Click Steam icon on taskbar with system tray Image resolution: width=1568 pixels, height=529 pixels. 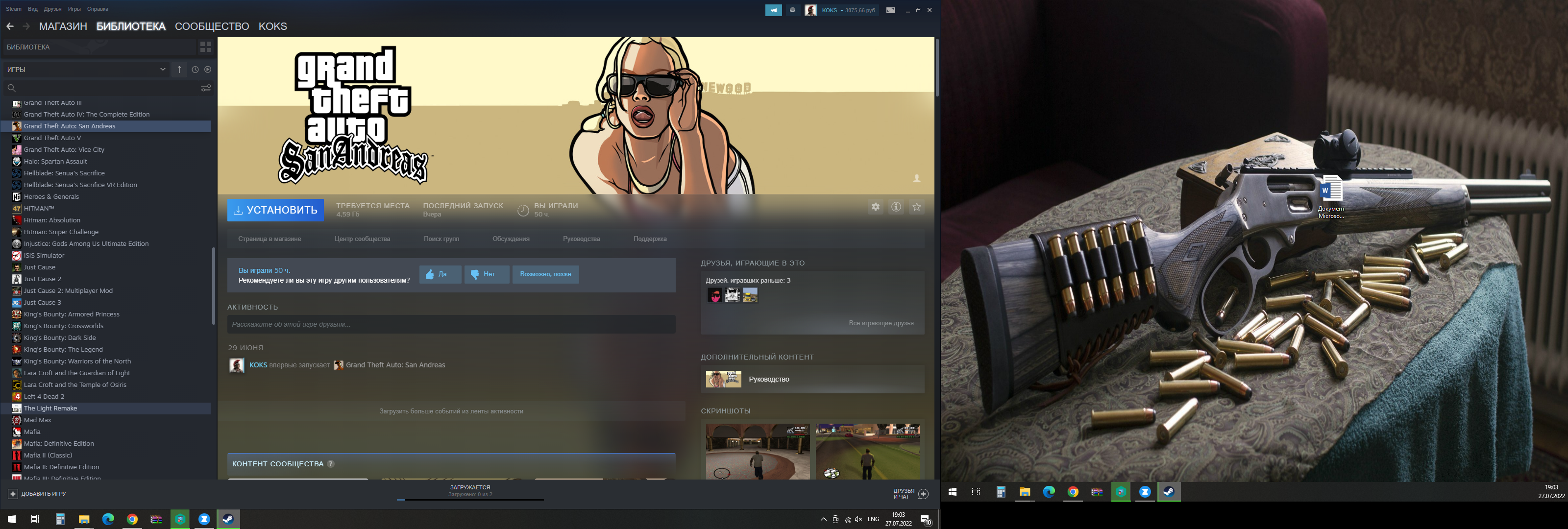click(x=228, y=519)
